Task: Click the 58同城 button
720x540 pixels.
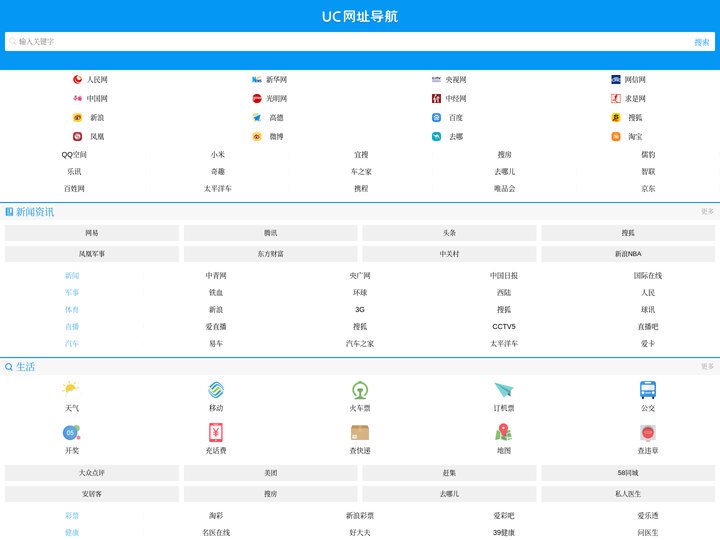Action: (x=628, y=472)
